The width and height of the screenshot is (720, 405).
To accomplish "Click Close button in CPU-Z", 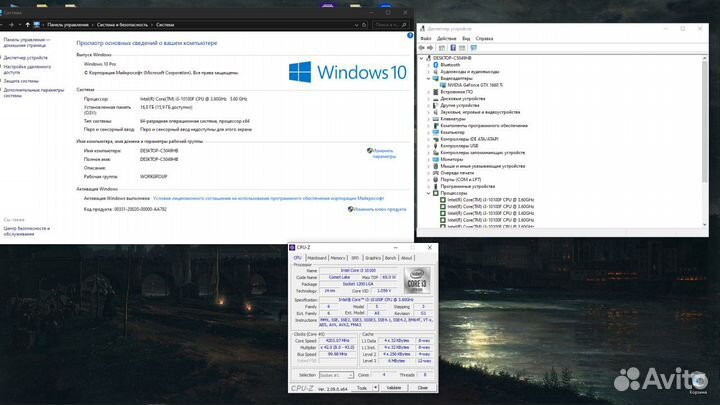I will tap(422, 388).
